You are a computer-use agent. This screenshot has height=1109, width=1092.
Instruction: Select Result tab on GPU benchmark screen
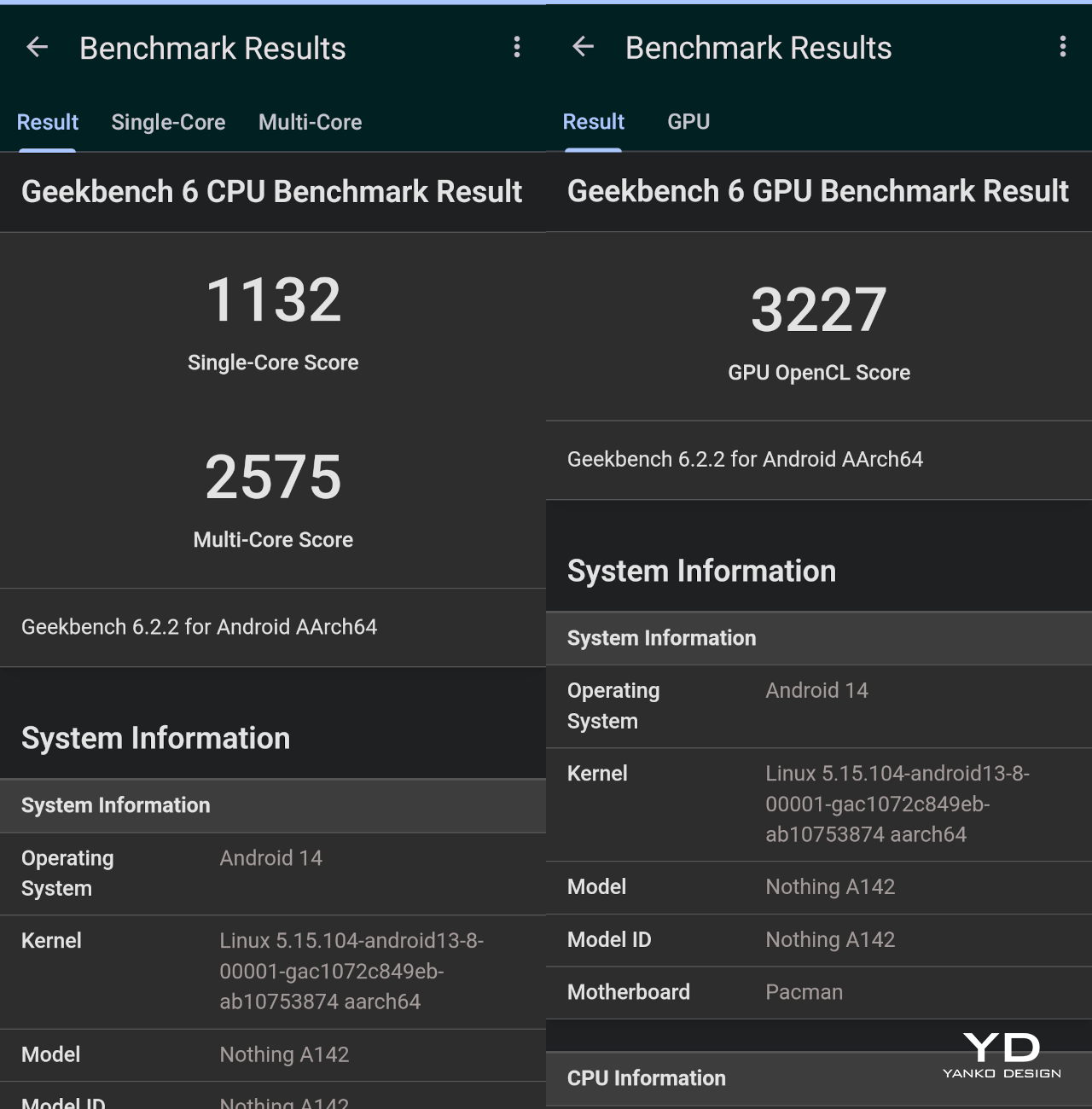pyautogui.click(x=594, y=122)
